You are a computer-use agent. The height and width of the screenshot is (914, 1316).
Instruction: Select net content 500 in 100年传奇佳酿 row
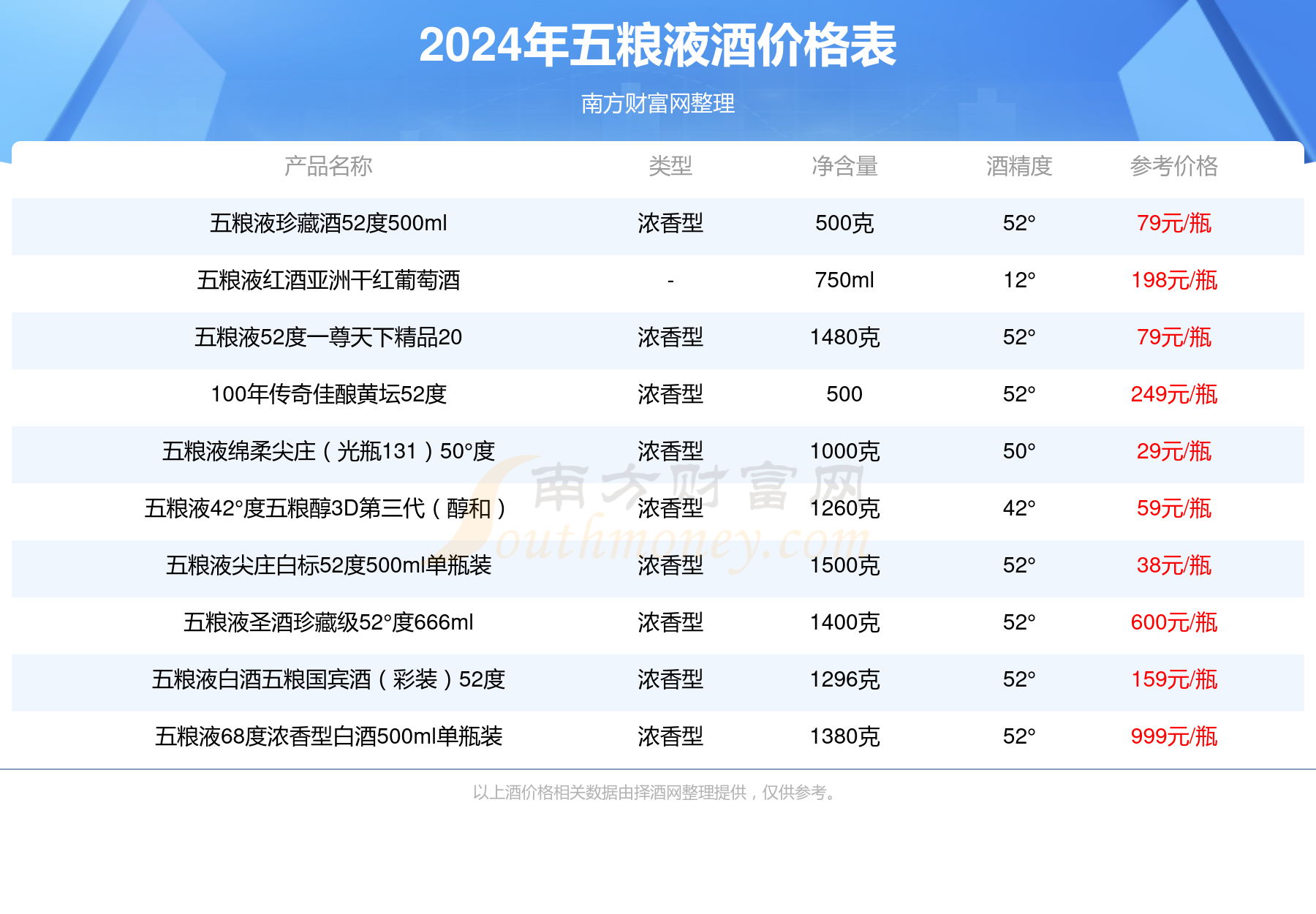[x=844, y=394]
